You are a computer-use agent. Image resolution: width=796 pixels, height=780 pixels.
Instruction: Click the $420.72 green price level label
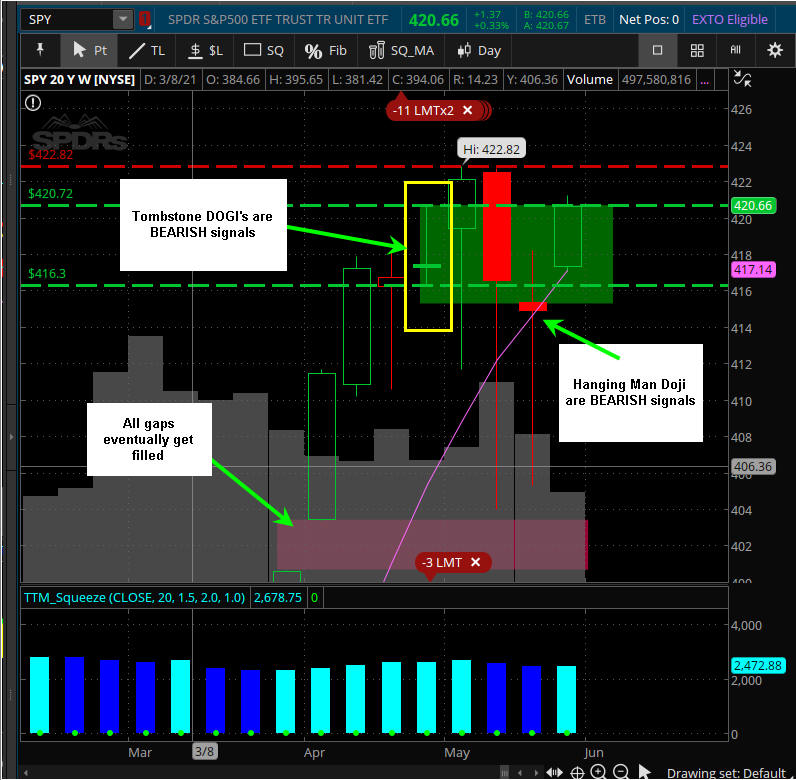50,193
